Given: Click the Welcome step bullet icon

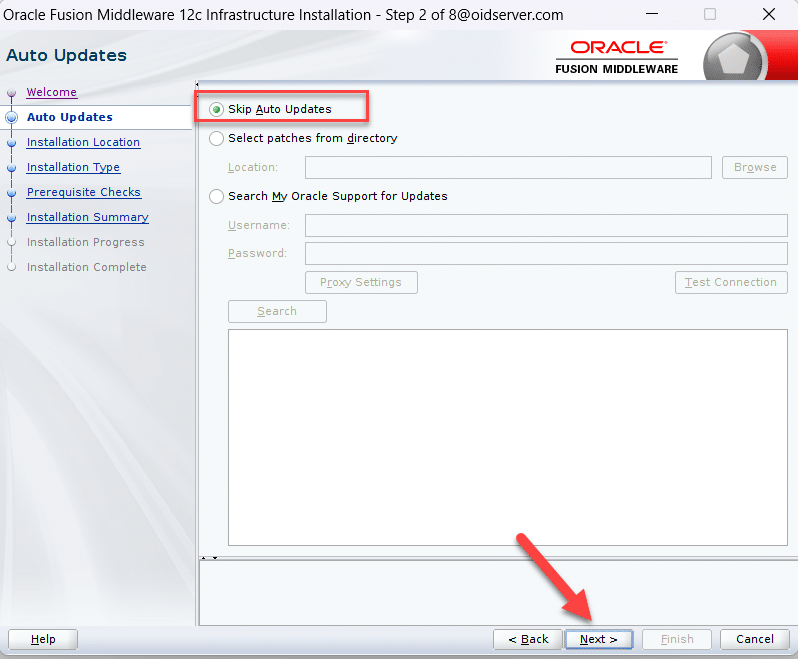Looking at the screenshot, I should click(12, 93).
